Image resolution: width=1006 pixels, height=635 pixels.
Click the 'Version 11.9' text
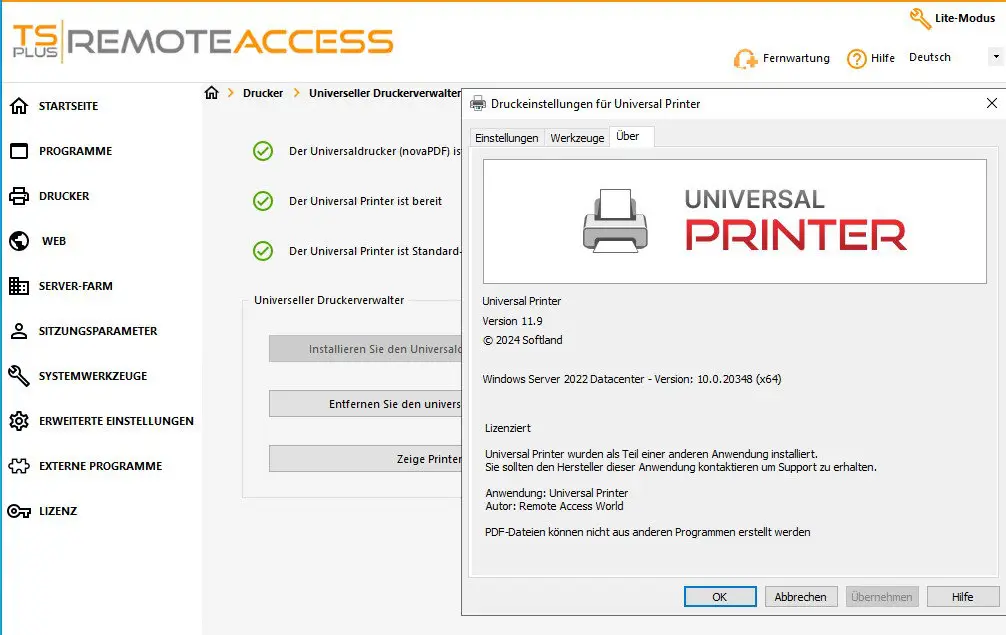(512, 321)
